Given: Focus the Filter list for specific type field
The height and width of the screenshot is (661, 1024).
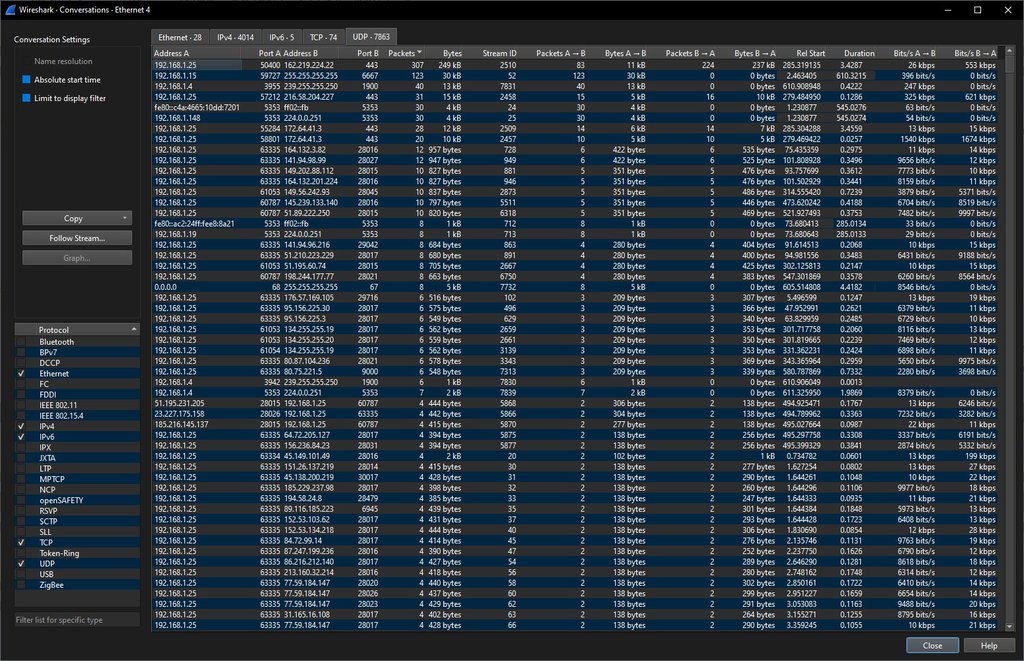Looking at the screenshot, I should point(77,620).
